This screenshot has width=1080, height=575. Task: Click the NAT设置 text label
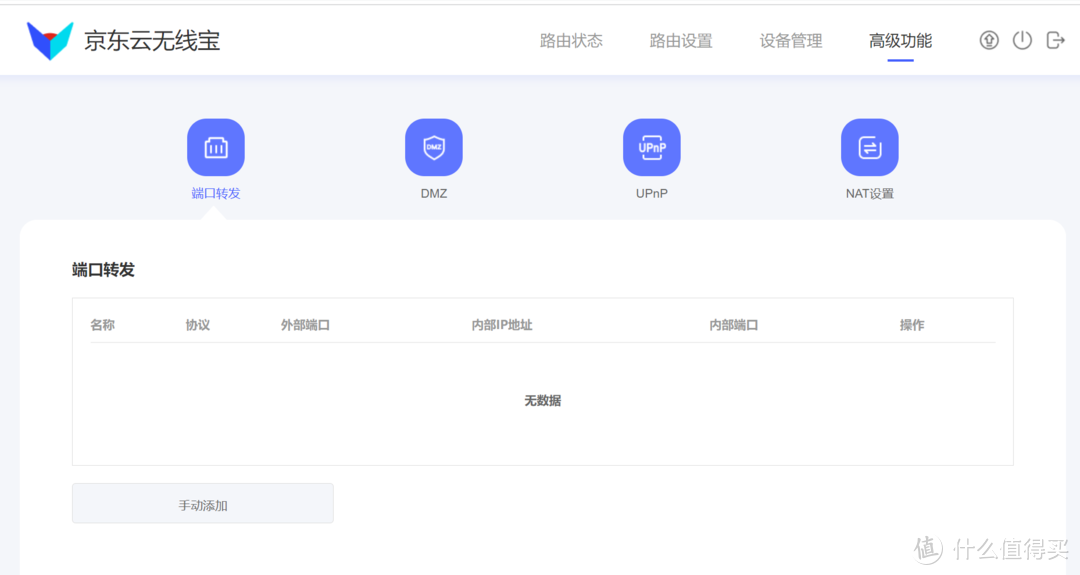click(869, 194)
